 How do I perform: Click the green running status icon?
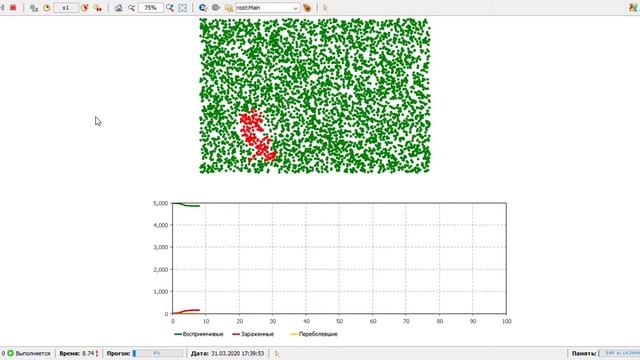pos(11,353)
